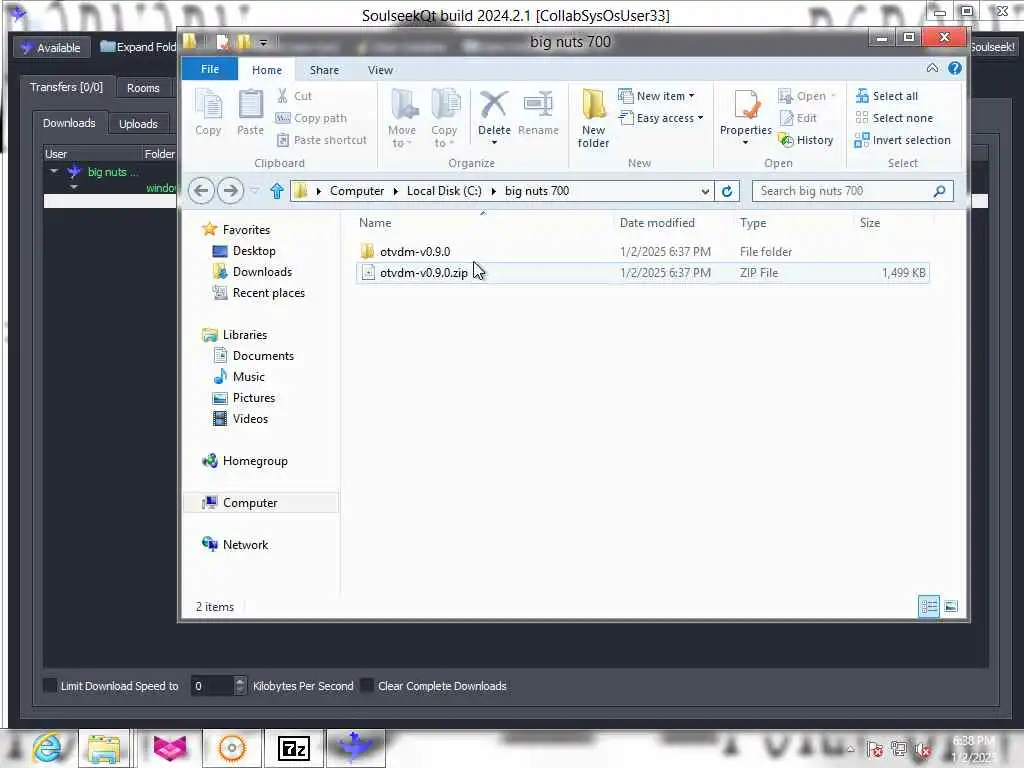This screenshot has width=1024, height=768.
Task: Select Homegroup in navigation pane
Action: point(246,461)
